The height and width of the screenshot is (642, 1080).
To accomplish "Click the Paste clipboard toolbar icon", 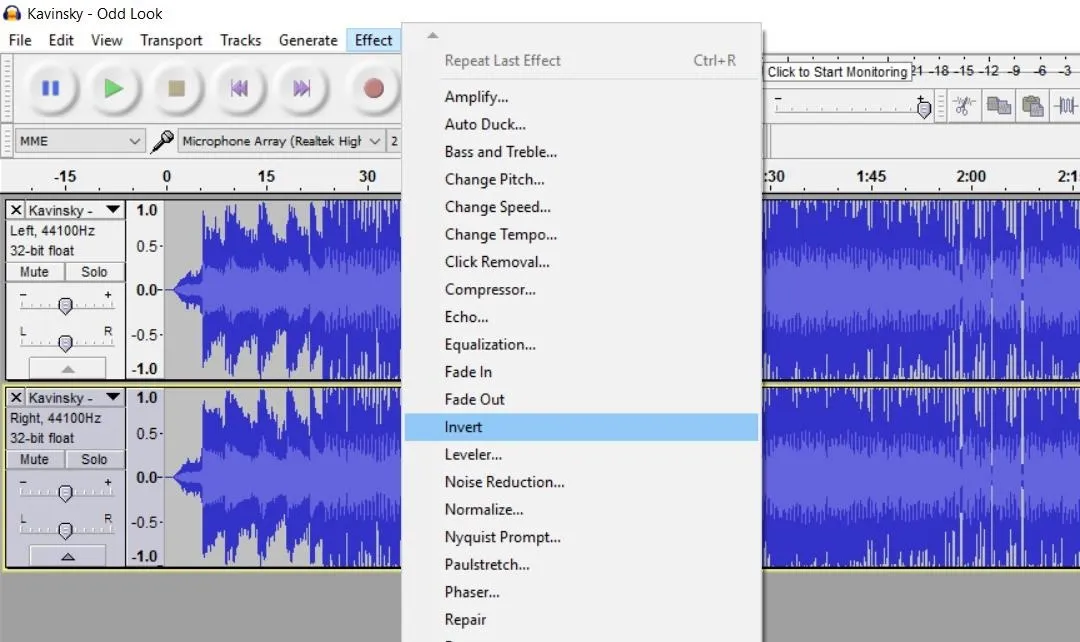I will [x=1032, y=106].
